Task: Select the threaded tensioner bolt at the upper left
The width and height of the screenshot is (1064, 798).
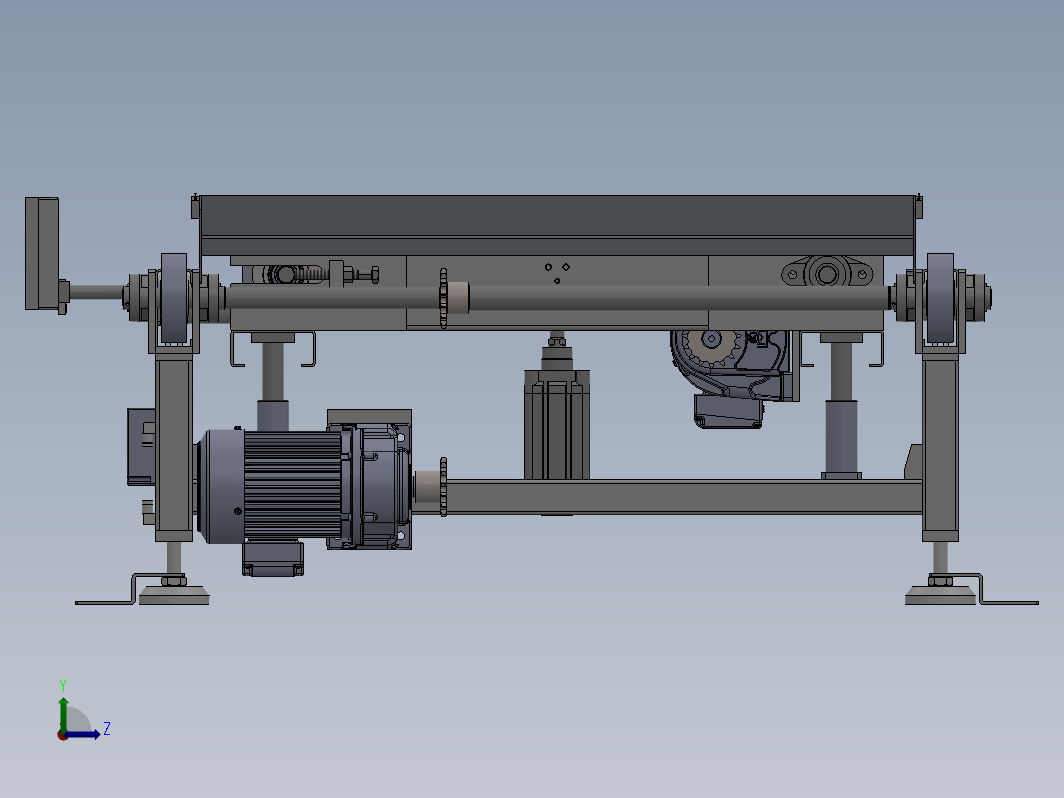Action: [x=330, y=275]
